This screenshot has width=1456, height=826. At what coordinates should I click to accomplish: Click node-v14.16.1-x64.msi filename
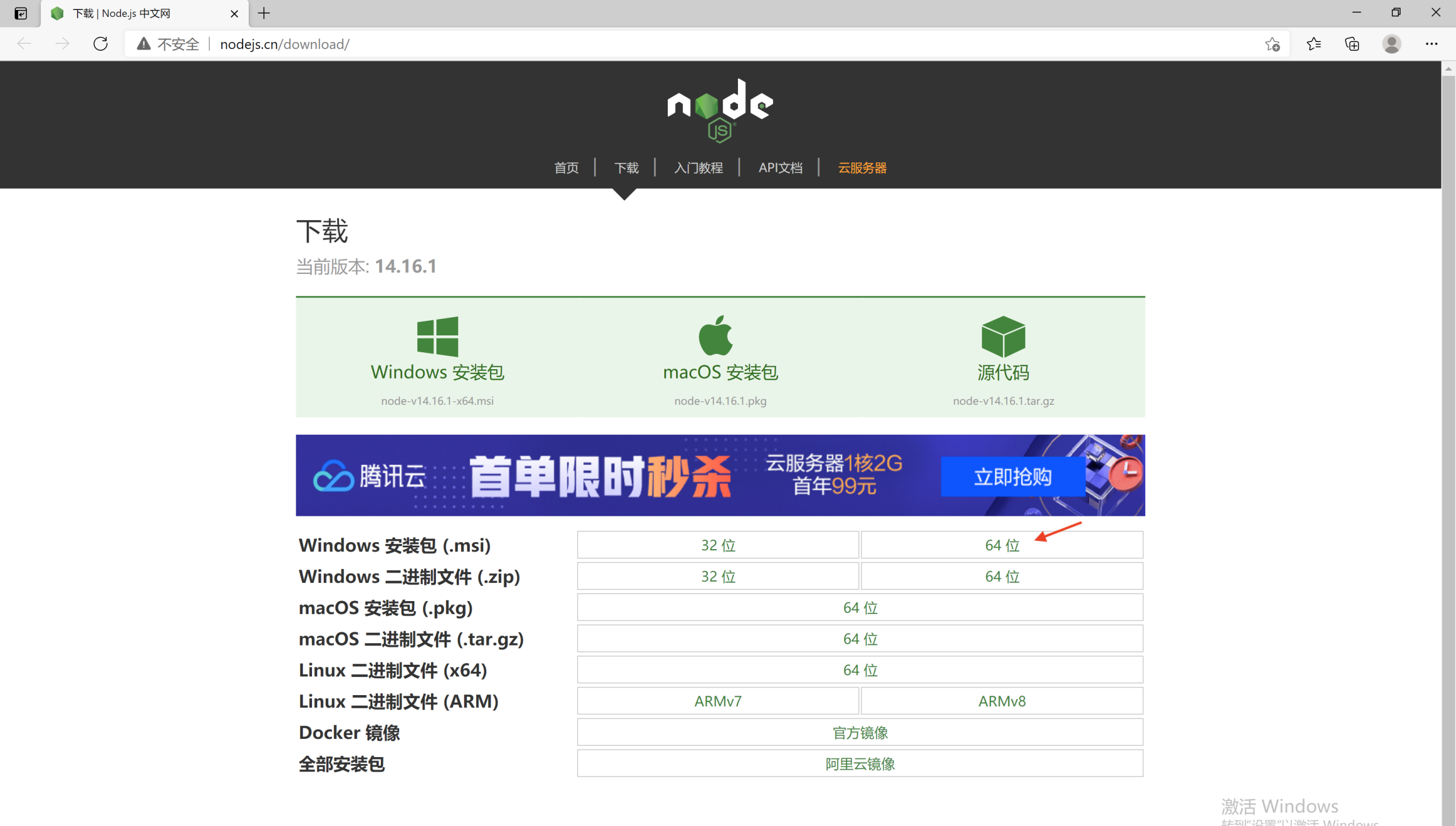point(438,401)
